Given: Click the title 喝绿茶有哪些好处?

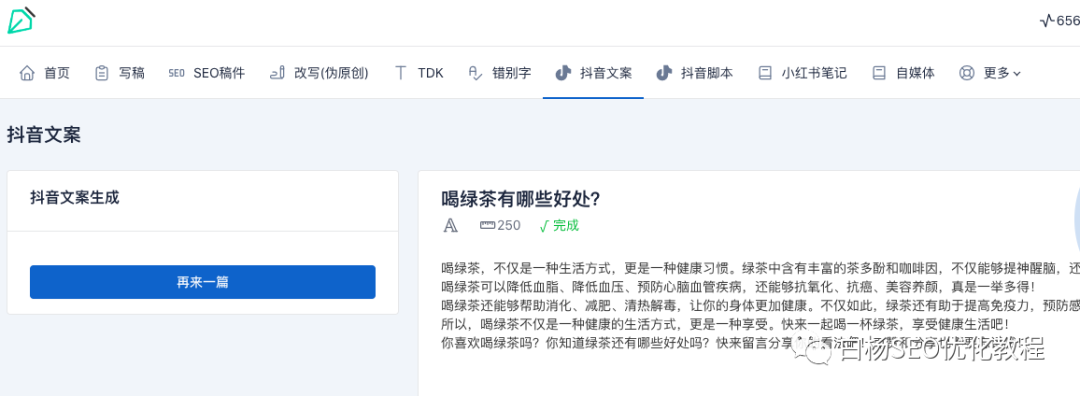Looking at the screenshot, I should [x=521, y=199].
